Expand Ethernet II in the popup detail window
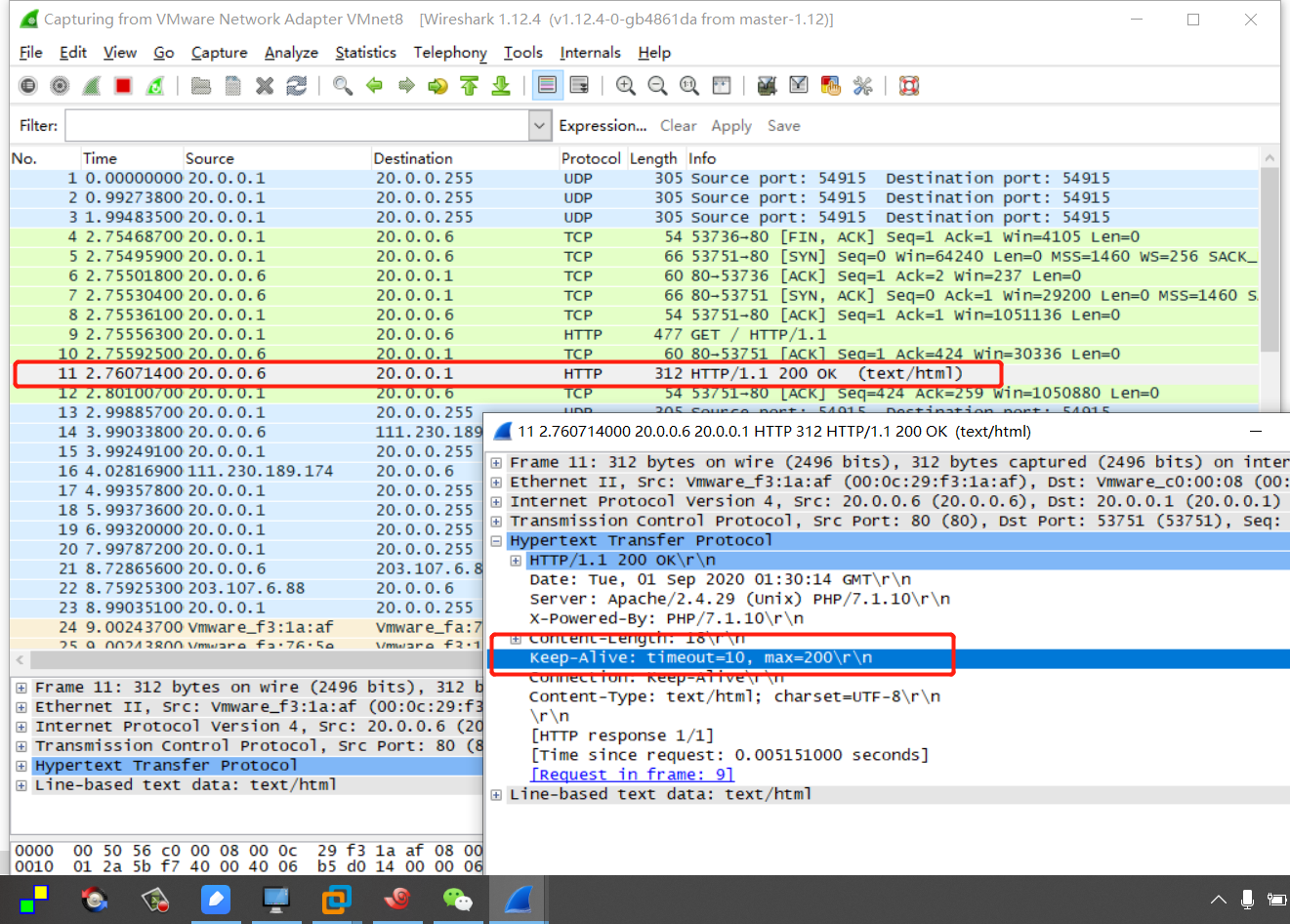Viewport: 1290px width, 924px height. coord(496,483)
